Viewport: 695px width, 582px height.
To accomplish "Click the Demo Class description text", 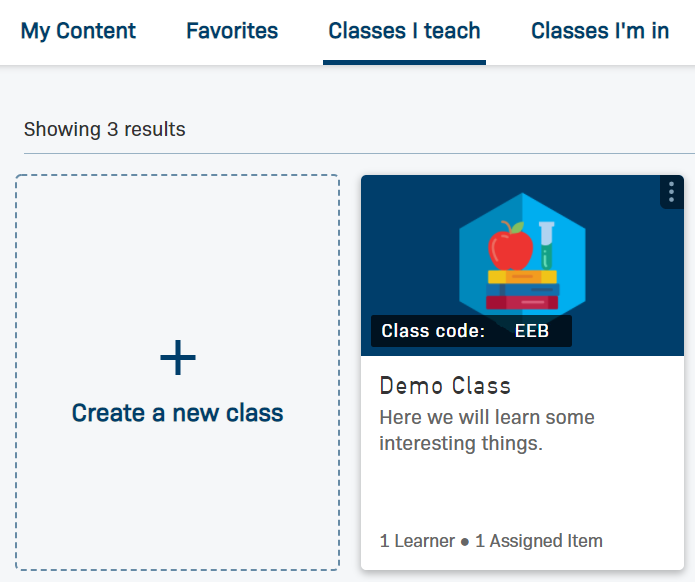I will tap(487, 430).
